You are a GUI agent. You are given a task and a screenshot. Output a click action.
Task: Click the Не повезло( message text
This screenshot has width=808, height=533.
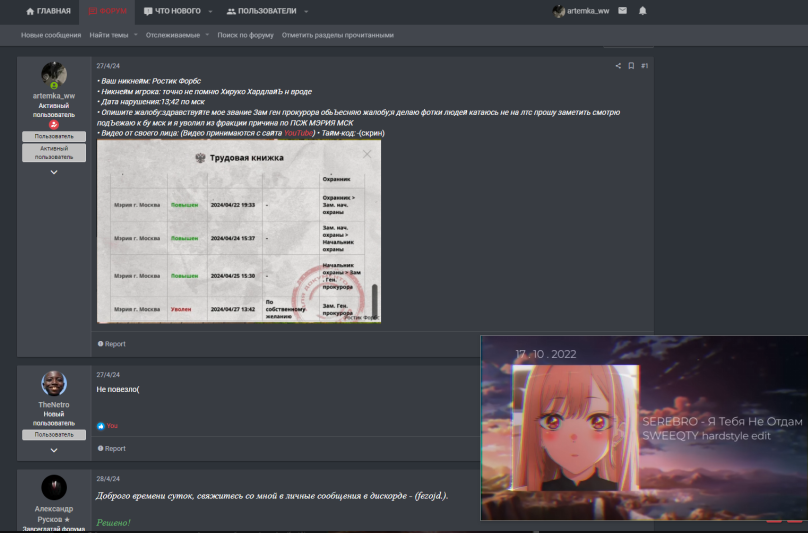point(117,389)
